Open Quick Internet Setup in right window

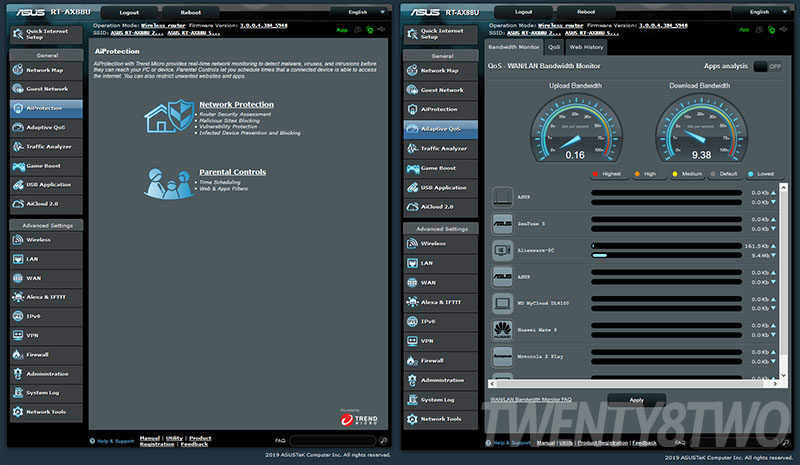(441, 34)
